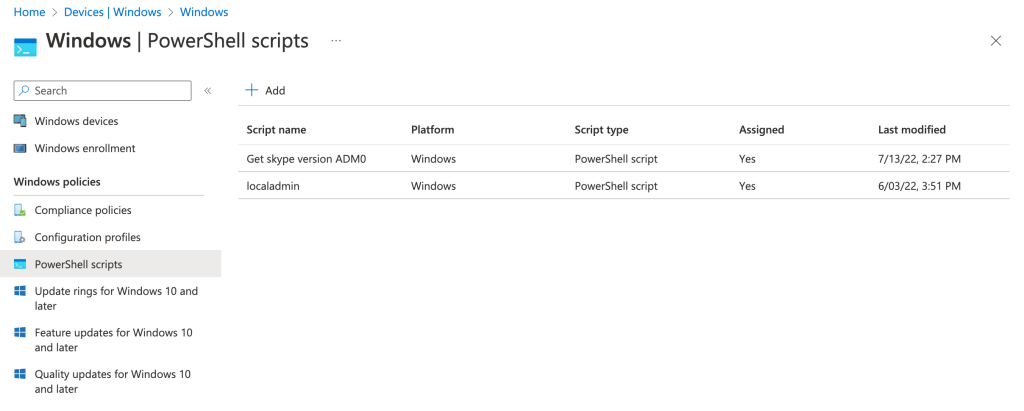Click the Configuration profiles icon
Viewport: 1024px width, 411px height.
tap(20, 237)
